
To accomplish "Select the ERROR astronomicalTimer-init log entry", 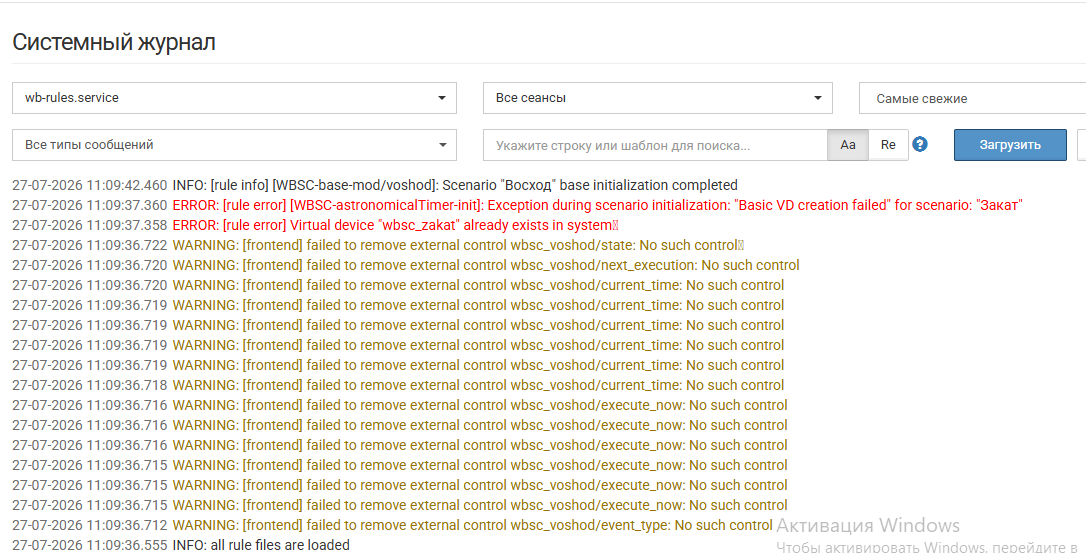I will pos(517,205).
